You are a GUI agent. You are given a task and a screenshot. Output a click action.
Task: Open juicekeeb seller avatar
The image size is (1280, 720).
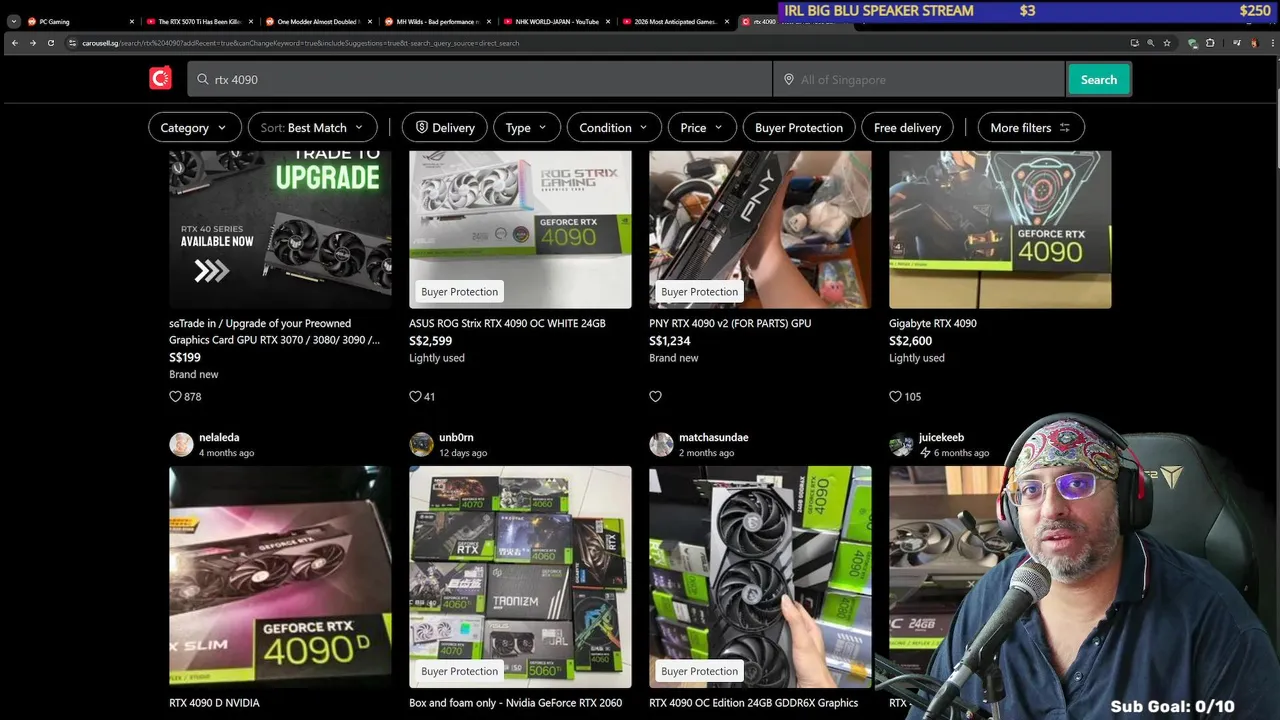[901, 444]
